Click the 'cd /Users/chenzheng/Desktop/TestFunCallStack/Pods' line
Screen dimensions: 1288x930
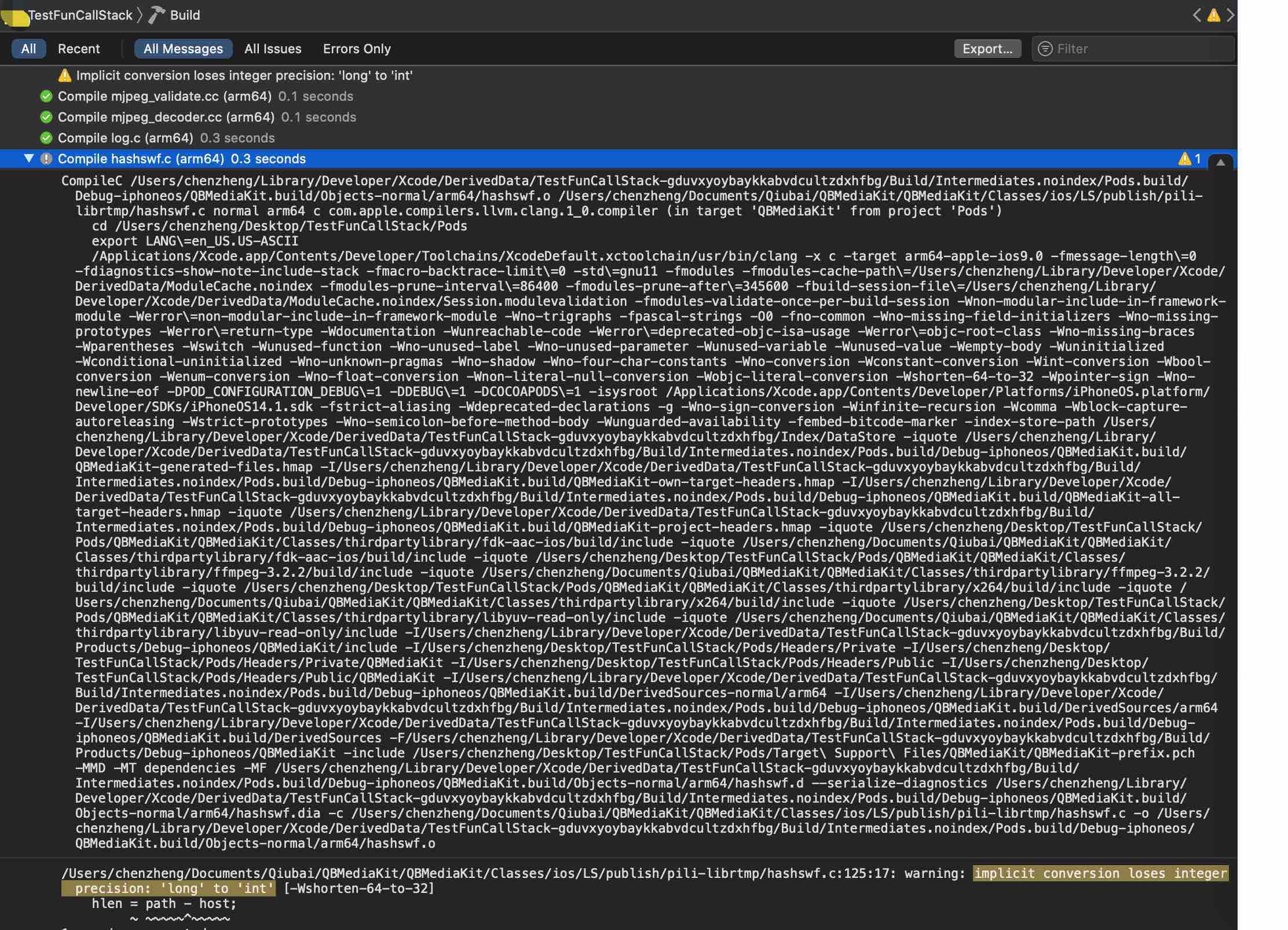coord(279,226)
